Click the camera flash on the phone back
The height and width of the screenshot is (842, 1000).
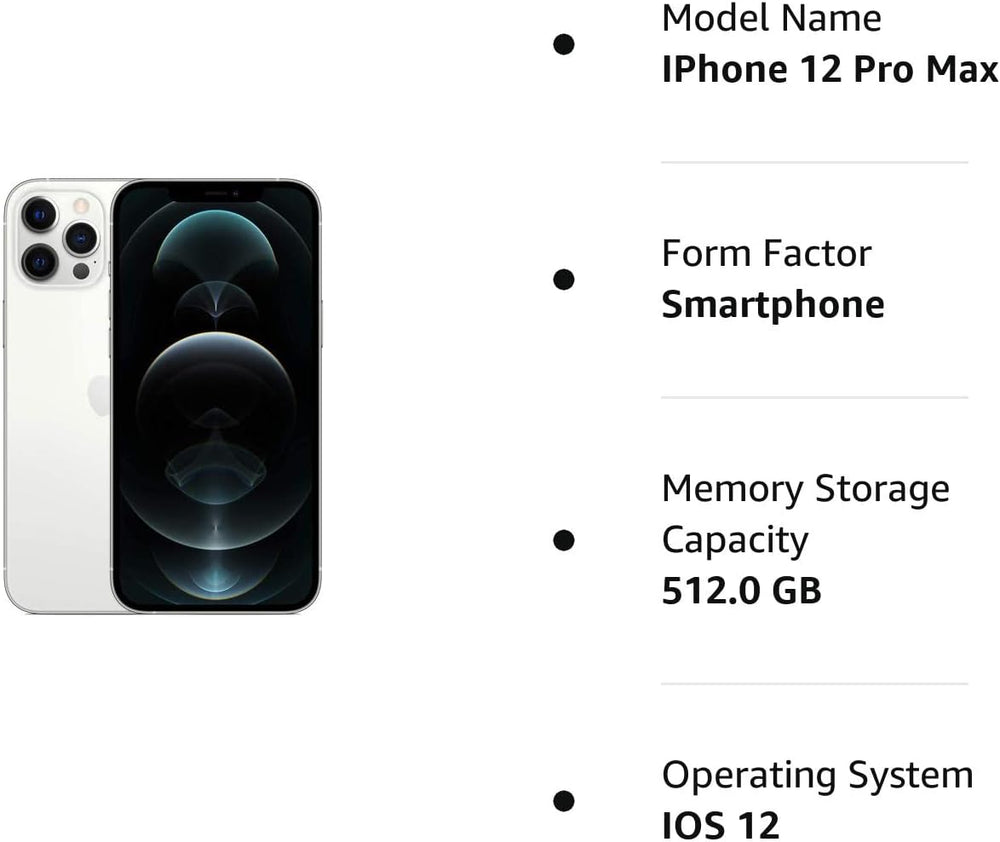(81, 206)
